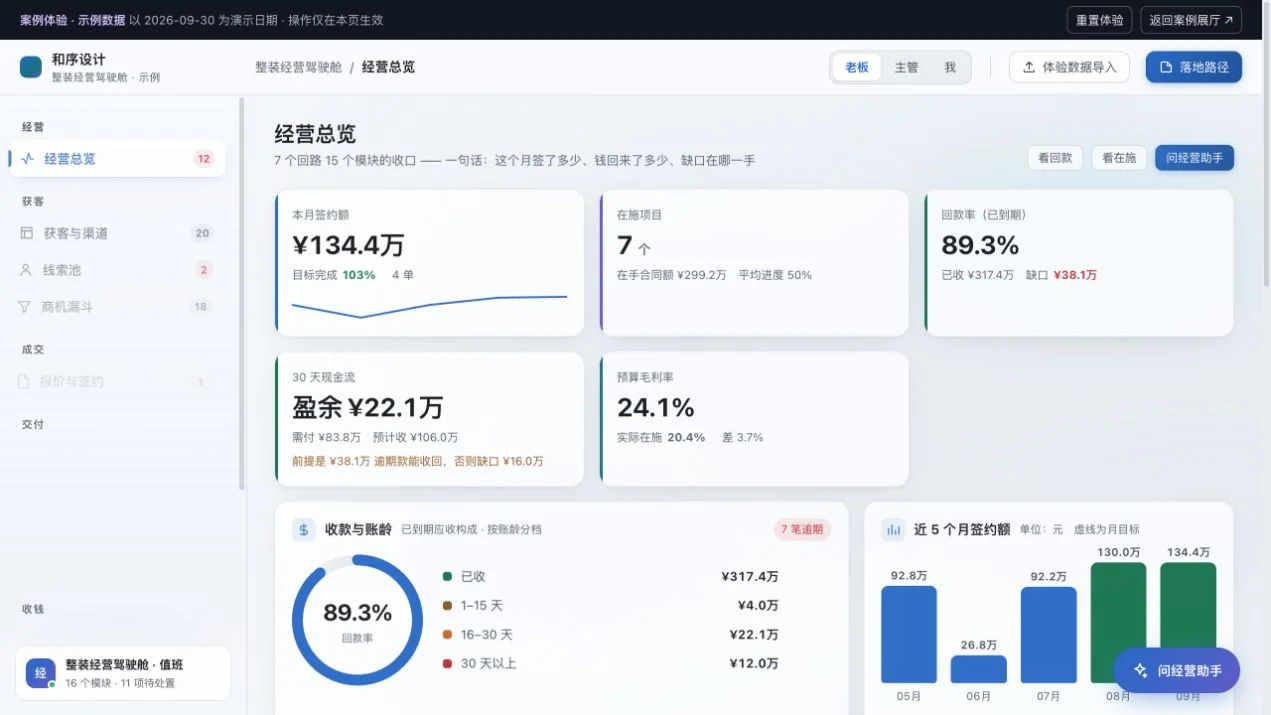
Task: Open 获客与渠道 in the sidebar
Action: pos(117,233)
